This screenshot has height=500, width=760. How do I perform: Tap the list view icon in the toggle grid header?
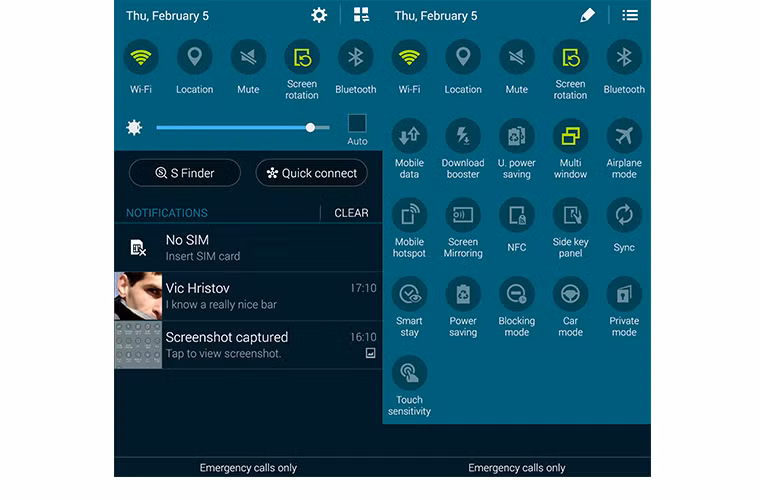tap(630, 16)
